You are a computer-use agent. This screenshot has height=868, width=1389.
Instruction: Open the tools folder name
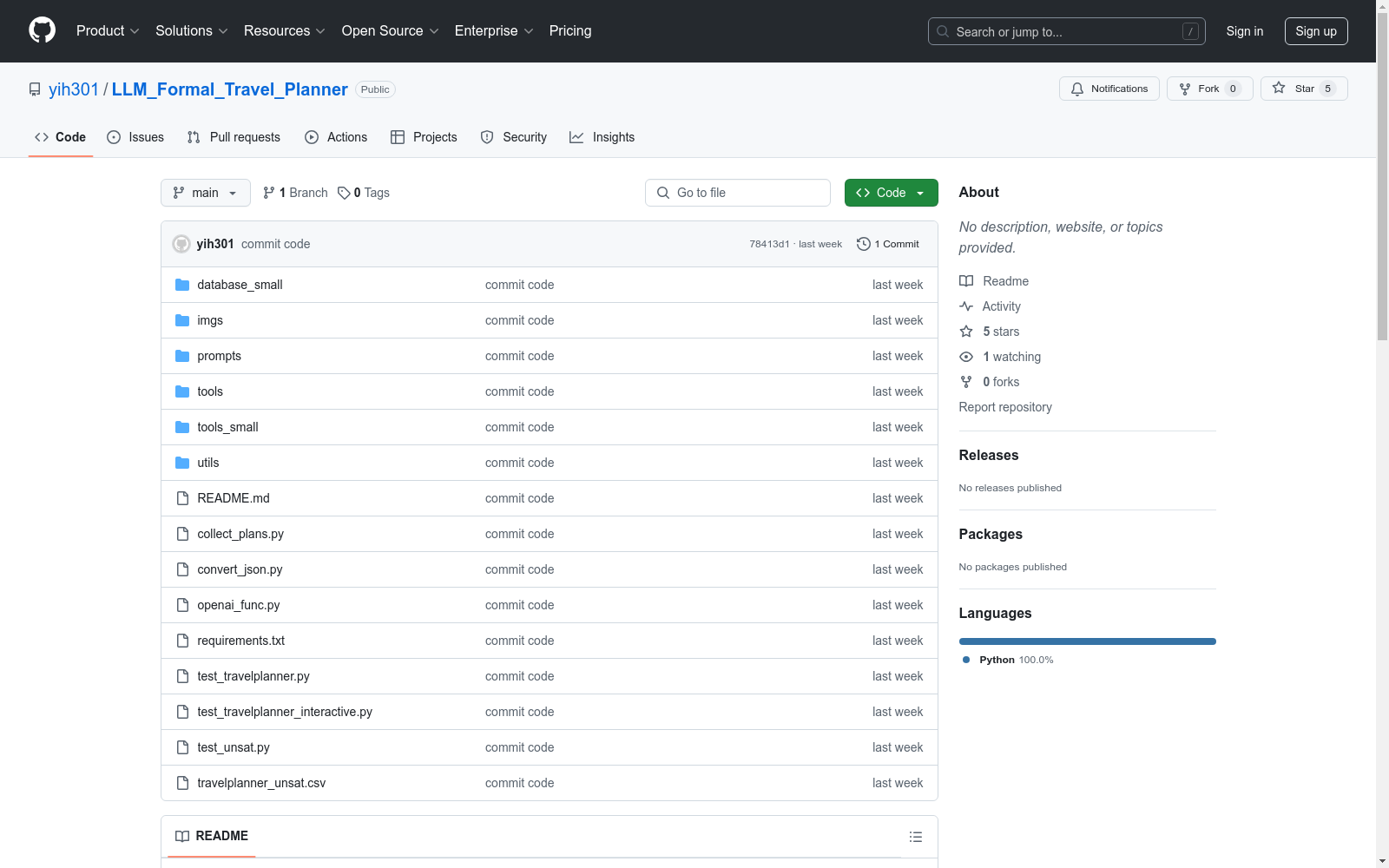coord(210,391)
